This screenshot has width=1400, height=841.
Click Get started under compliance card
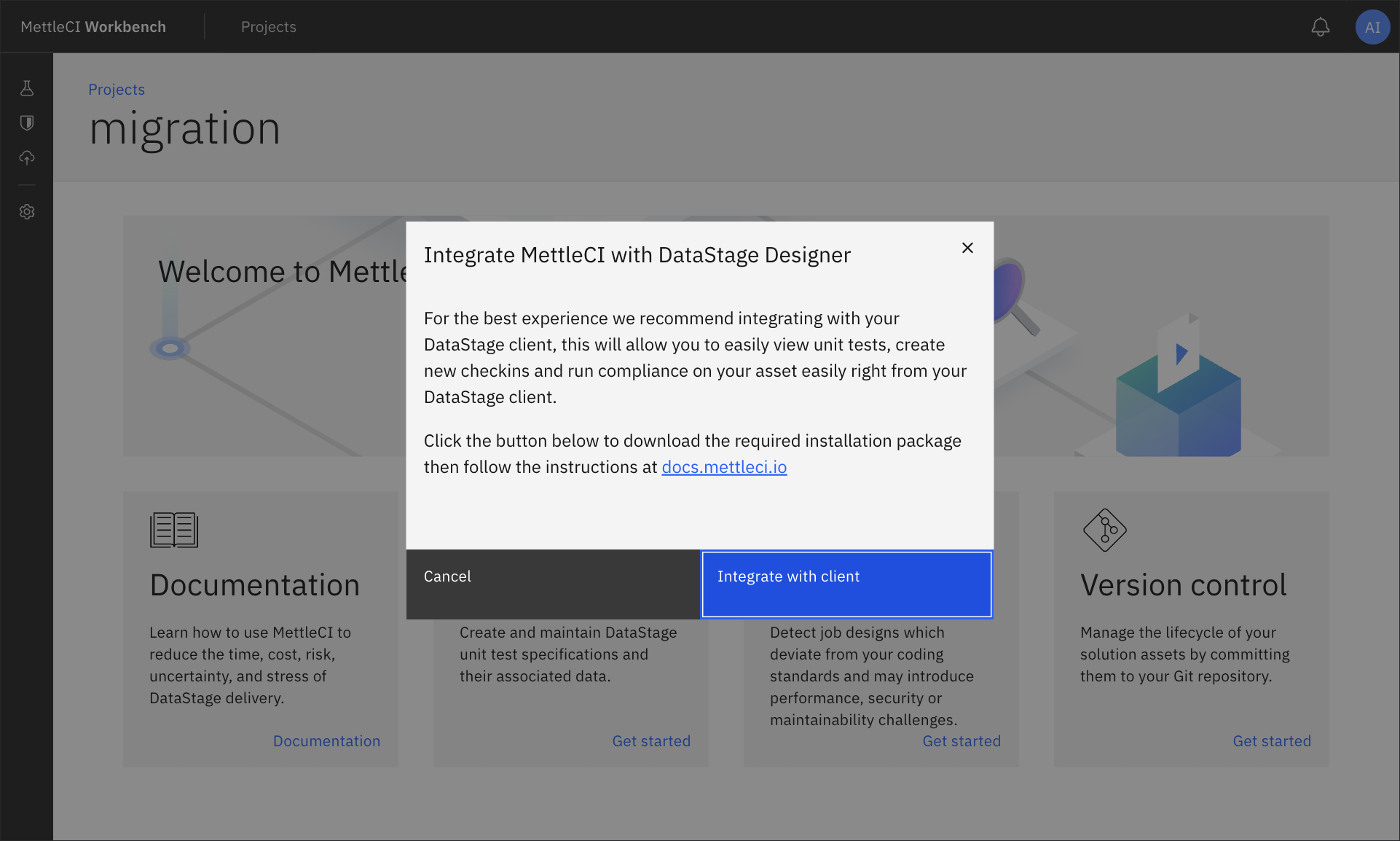[961, 741]
